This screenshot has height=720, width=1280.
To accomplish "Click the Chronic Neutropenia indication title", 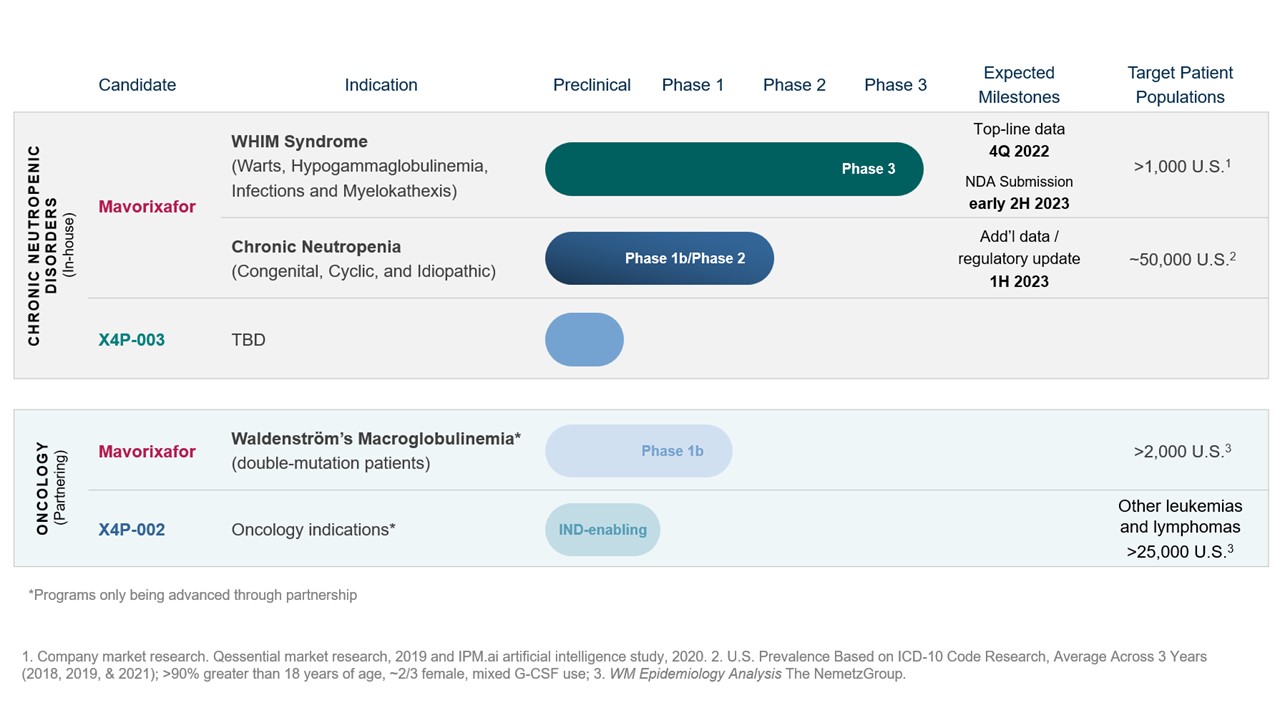I will (316, 247).
